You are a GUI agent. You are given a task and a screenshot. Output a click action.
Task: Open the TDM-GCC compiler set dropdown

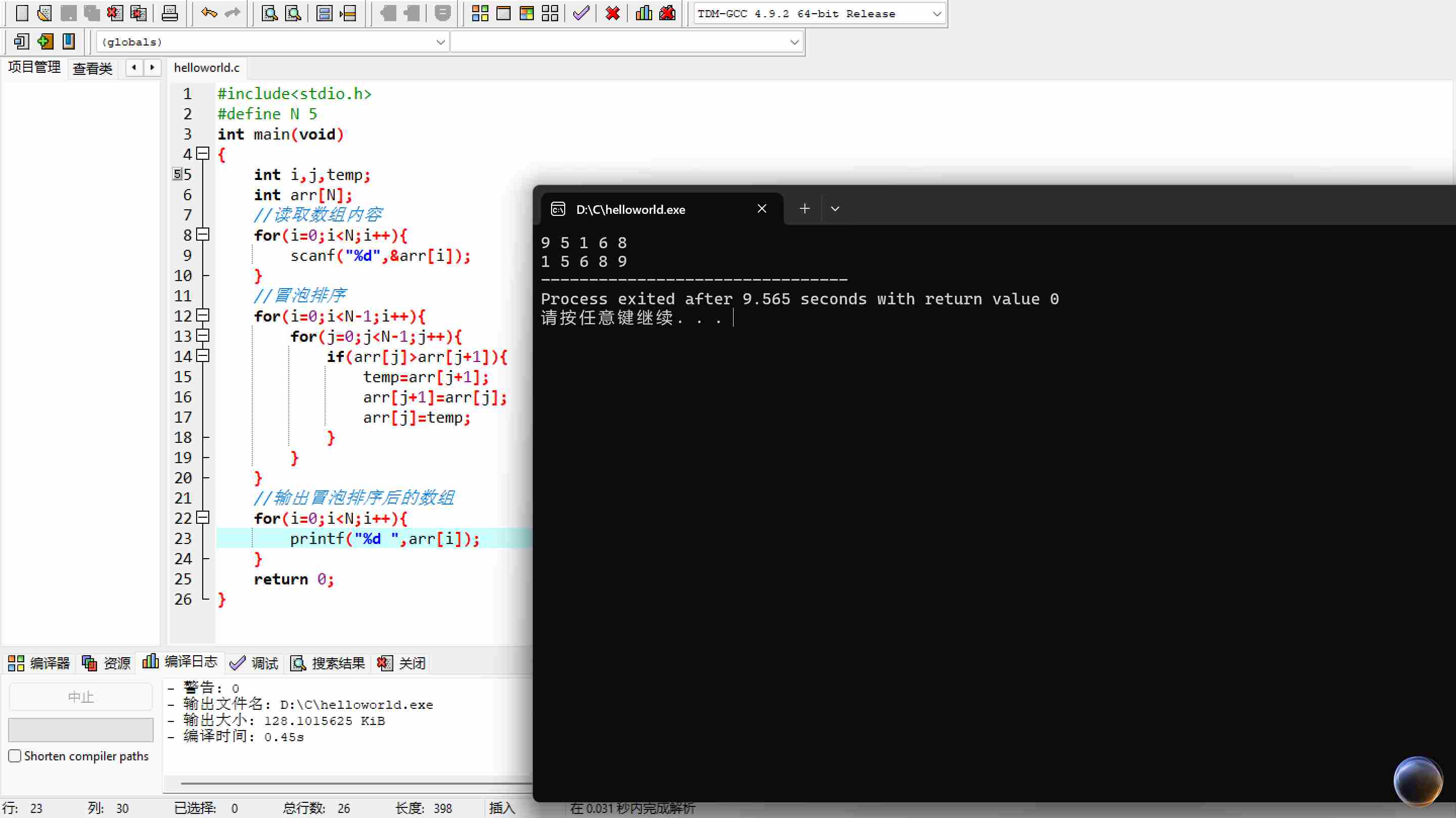[x=936, y=14]
